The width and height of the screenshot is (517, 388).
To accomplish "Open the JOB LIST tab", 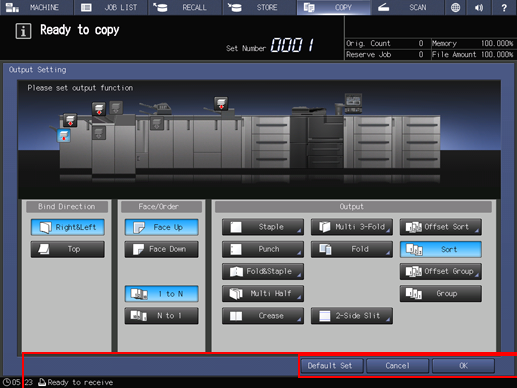I will pyautogui.click(x=111, y=7).
